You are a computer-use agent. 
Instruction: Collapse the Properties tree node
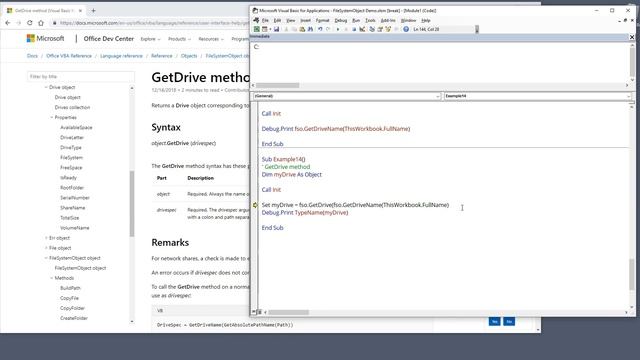coord(52,118)
